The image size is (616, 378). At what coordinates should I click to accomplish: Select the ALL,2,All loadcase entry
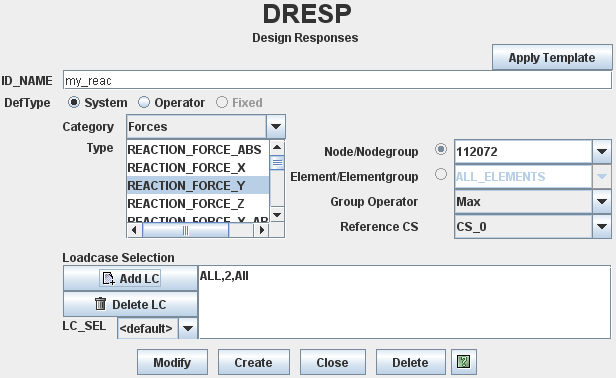pos(224,276)
